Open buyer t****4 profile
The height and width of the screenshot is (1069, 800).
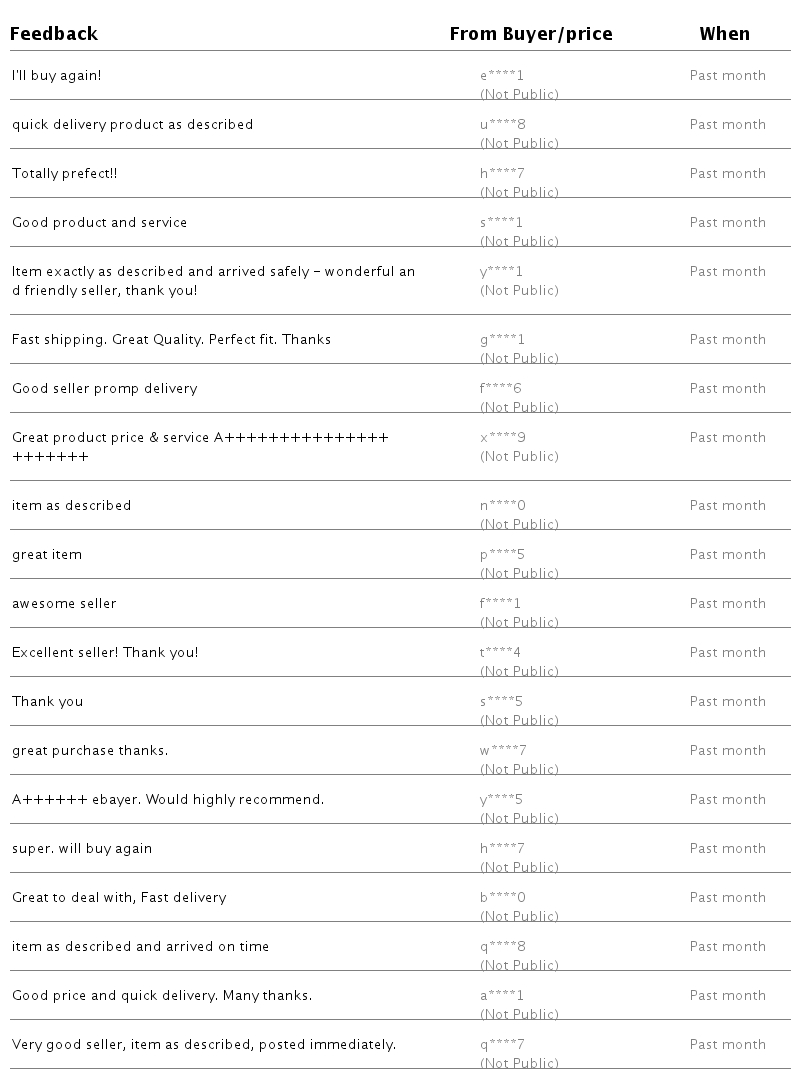click(500, 653)
